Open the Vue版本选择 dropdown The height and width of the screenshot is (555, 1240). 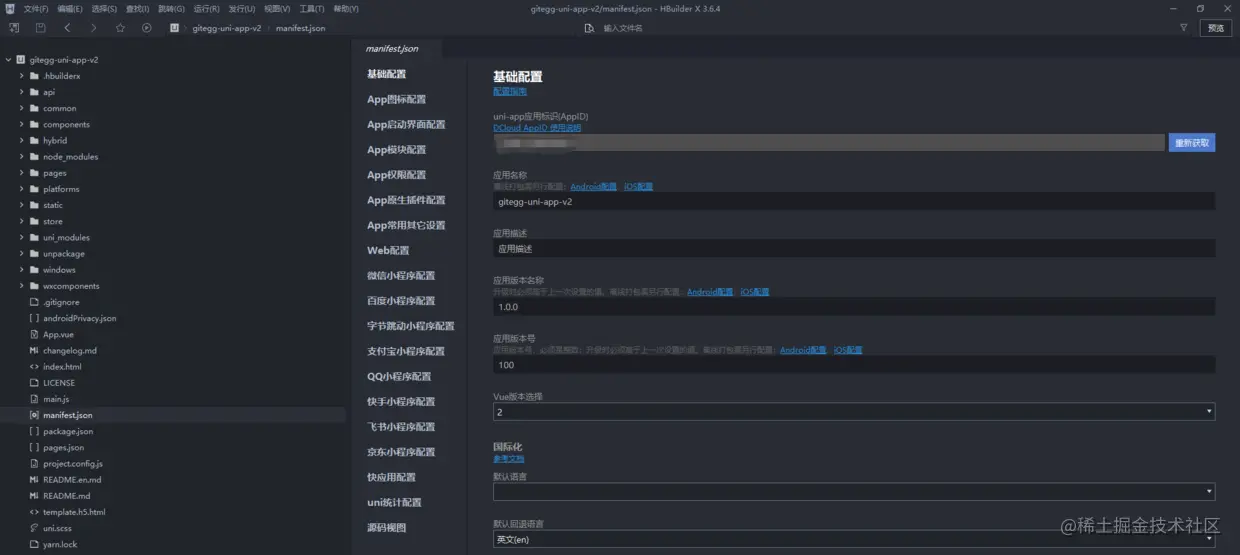tap(854, 411)
